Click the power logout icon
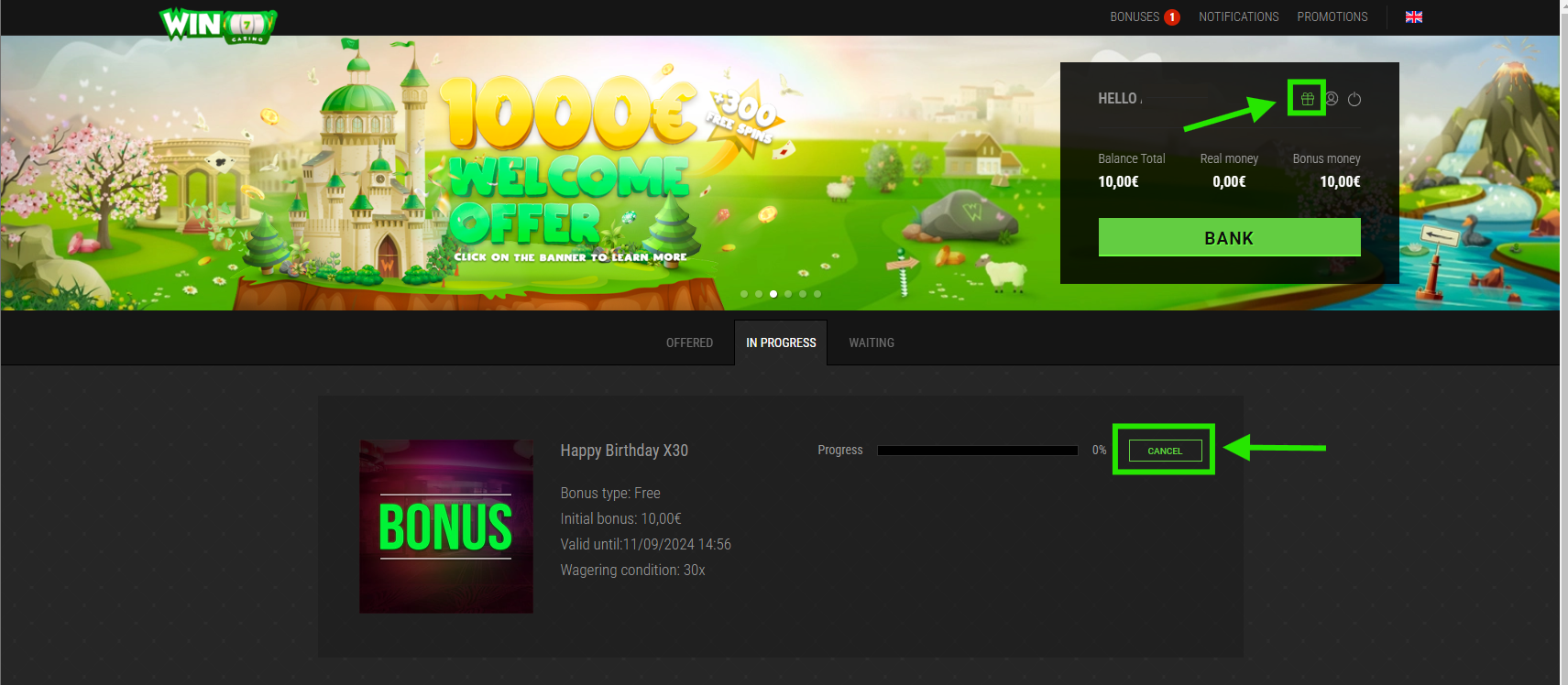Image resolution: width=1568 pixels, height=685 pixels. point(1354,99)
